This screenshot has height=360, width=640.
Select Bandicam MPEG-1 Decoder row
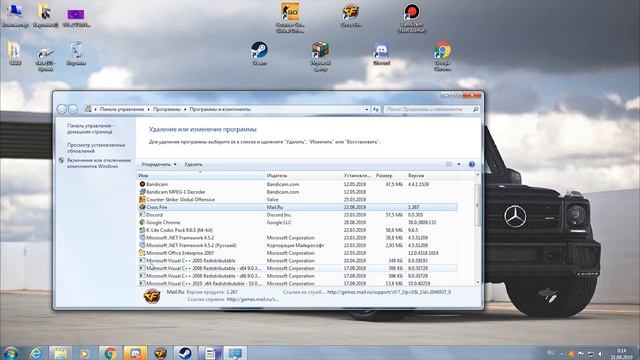click(297, 192)
